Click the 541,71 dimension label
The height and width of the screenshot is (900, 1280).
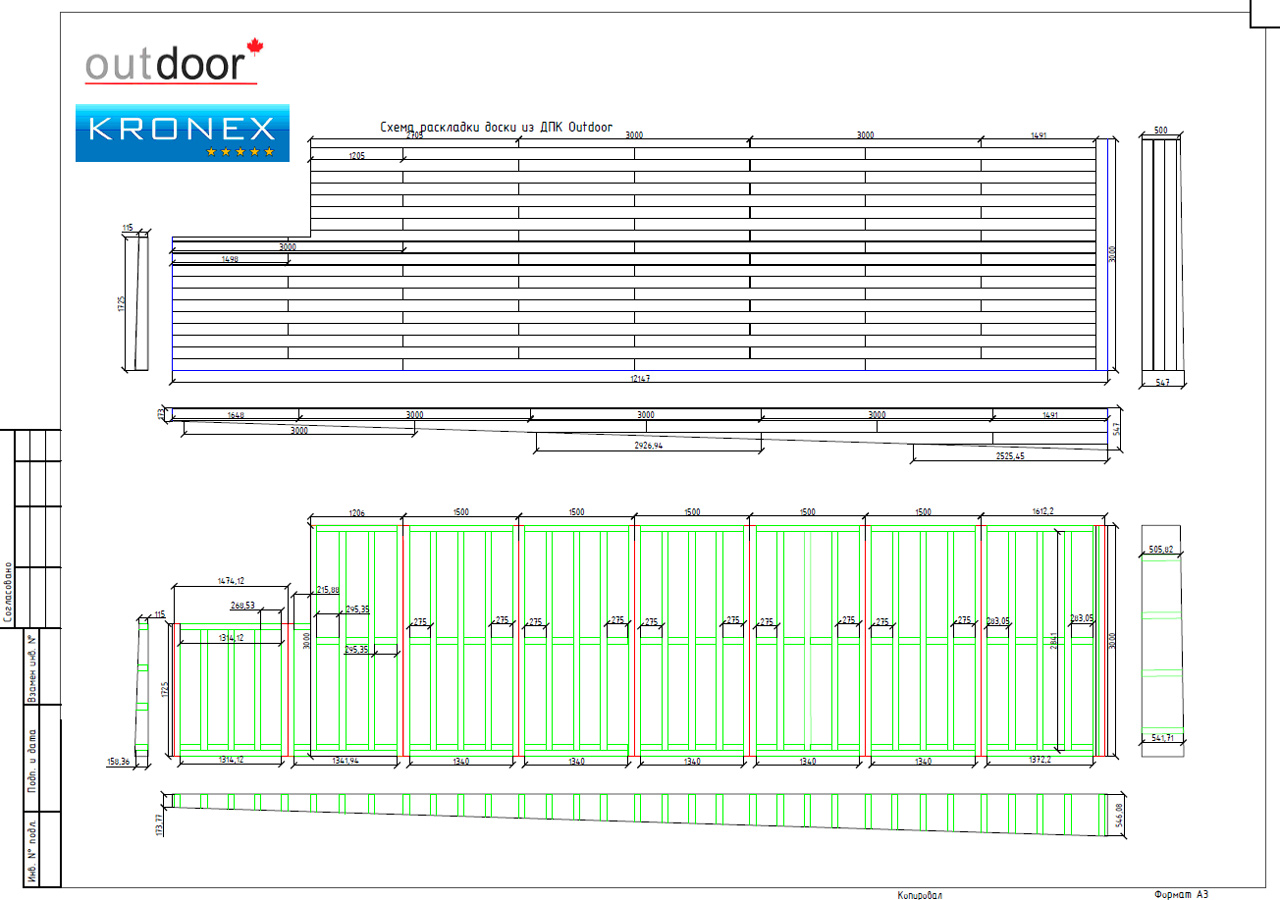(1160, 738)
